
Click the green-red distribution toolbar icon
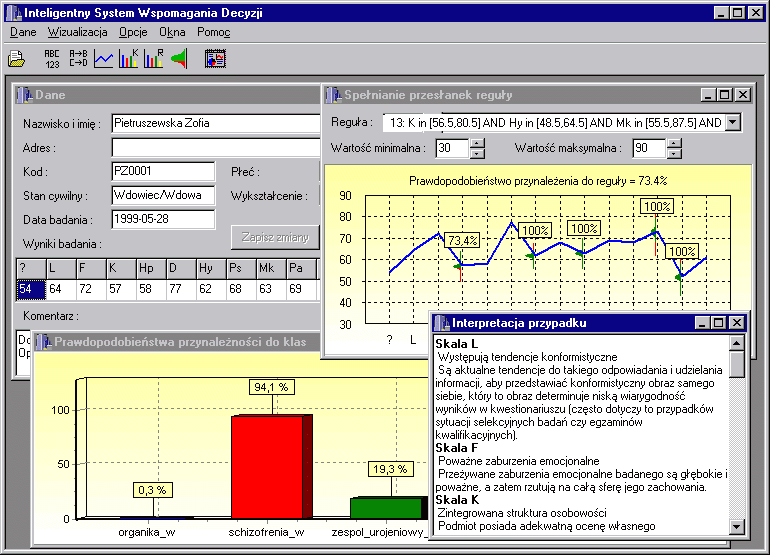click(179, 59)
